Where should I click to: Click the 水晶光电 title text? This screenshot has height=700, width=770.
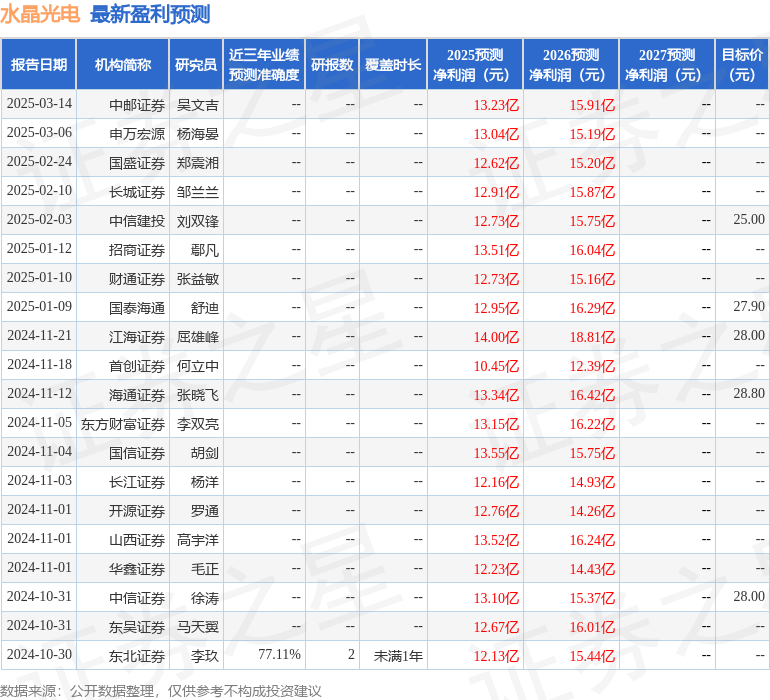[40, 14]
